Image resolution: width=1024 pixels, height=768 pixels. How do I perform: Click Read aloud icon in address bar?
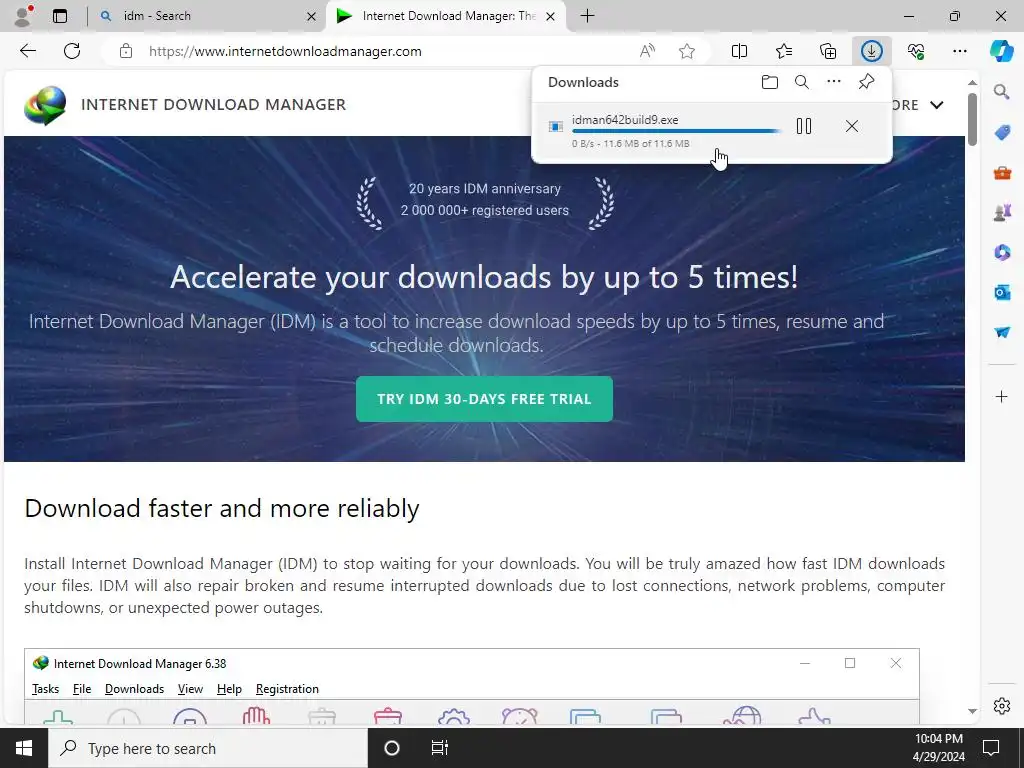(647, 51)
